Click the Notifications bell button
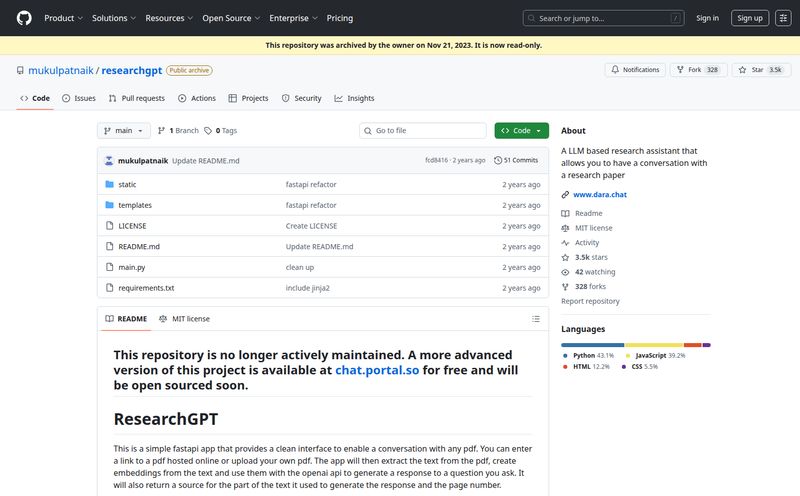This screenshot has height=496, width=800. tap(635, 70)
